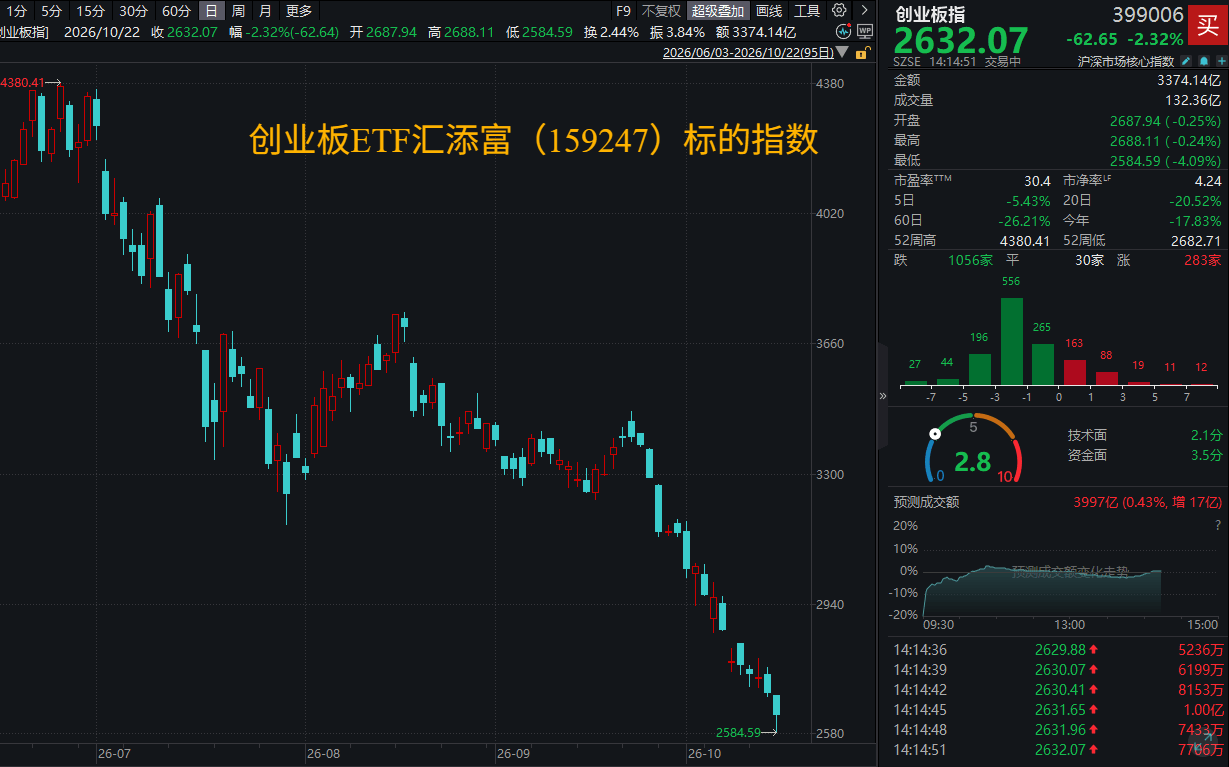Click the index code 399006

point(1148,15)
